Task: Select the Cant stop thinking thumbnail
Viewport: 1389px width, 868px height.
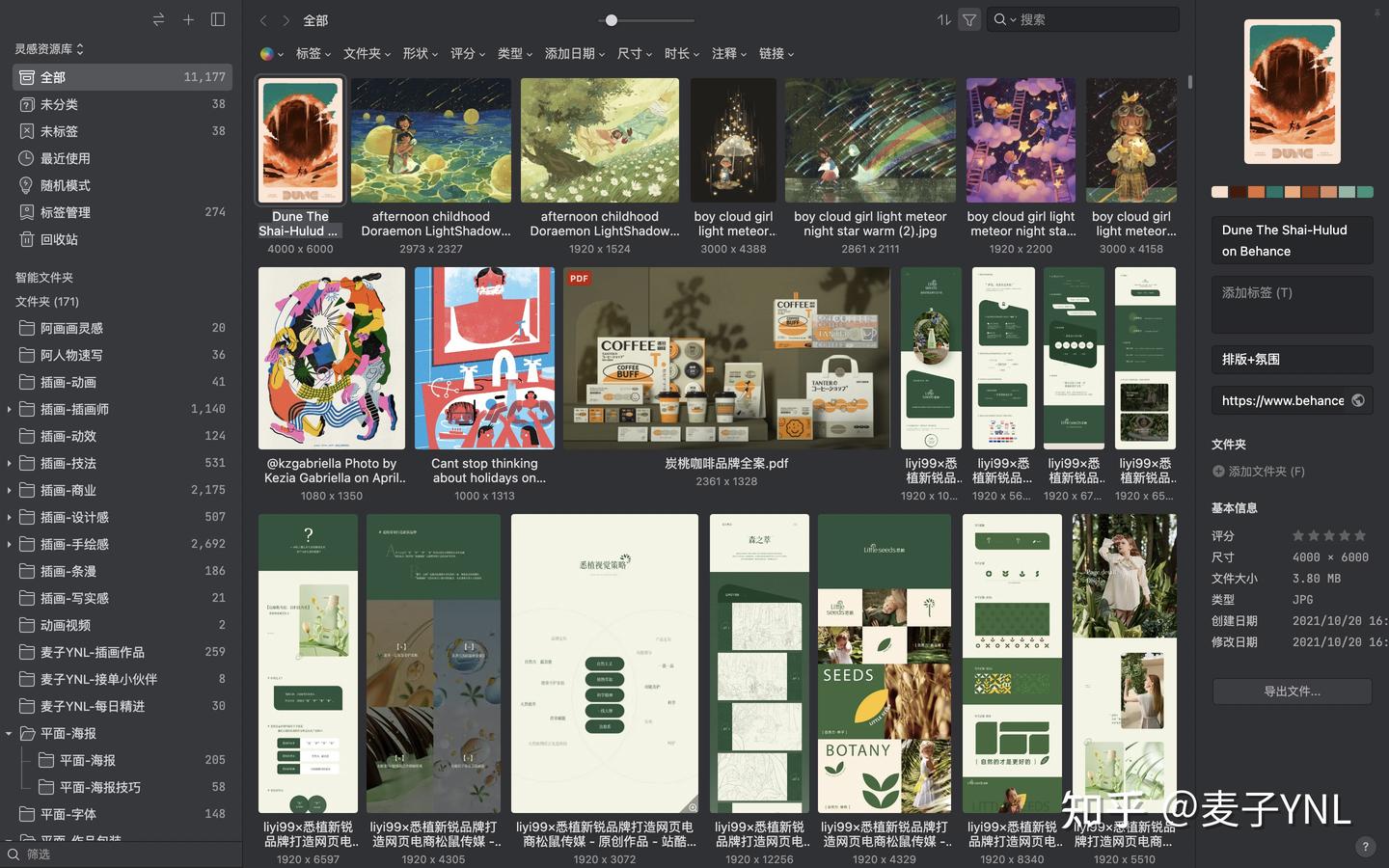Action: 484,358
